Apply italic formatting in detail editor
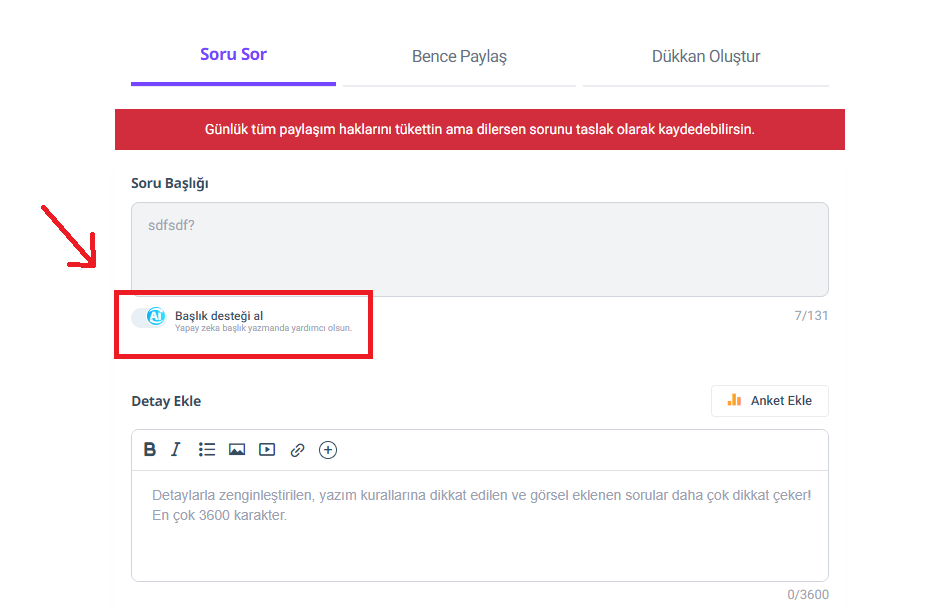This screenshot has width=949, height=608. [x=176, y=449]
